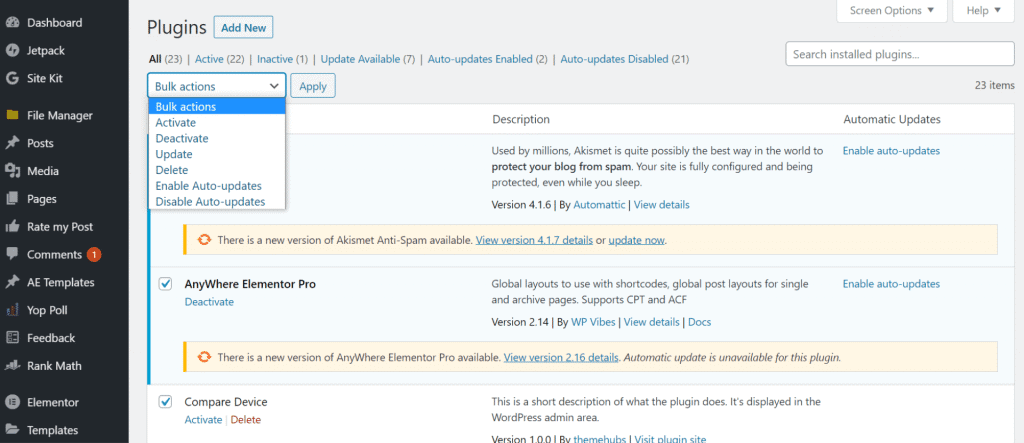Open Visit plugin site for Compare Device
The width and height of the screenshot is (1024, 443).
670,439
